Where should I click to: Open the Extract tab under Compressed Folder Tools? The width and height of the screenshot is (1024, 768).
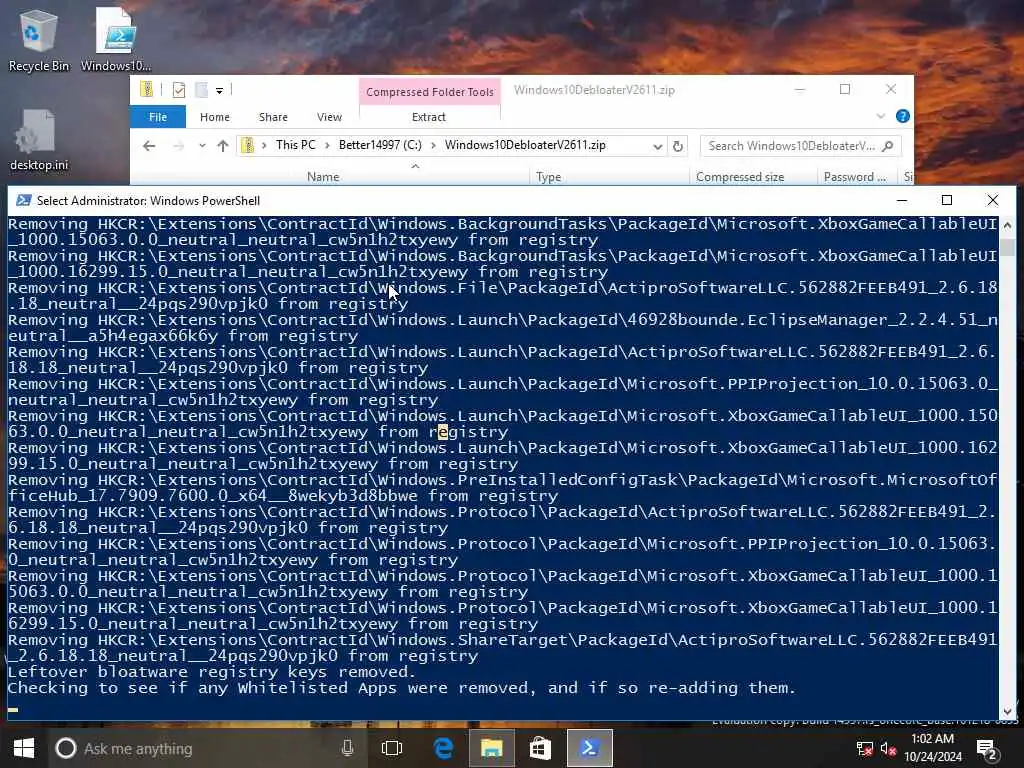[429, 117]
